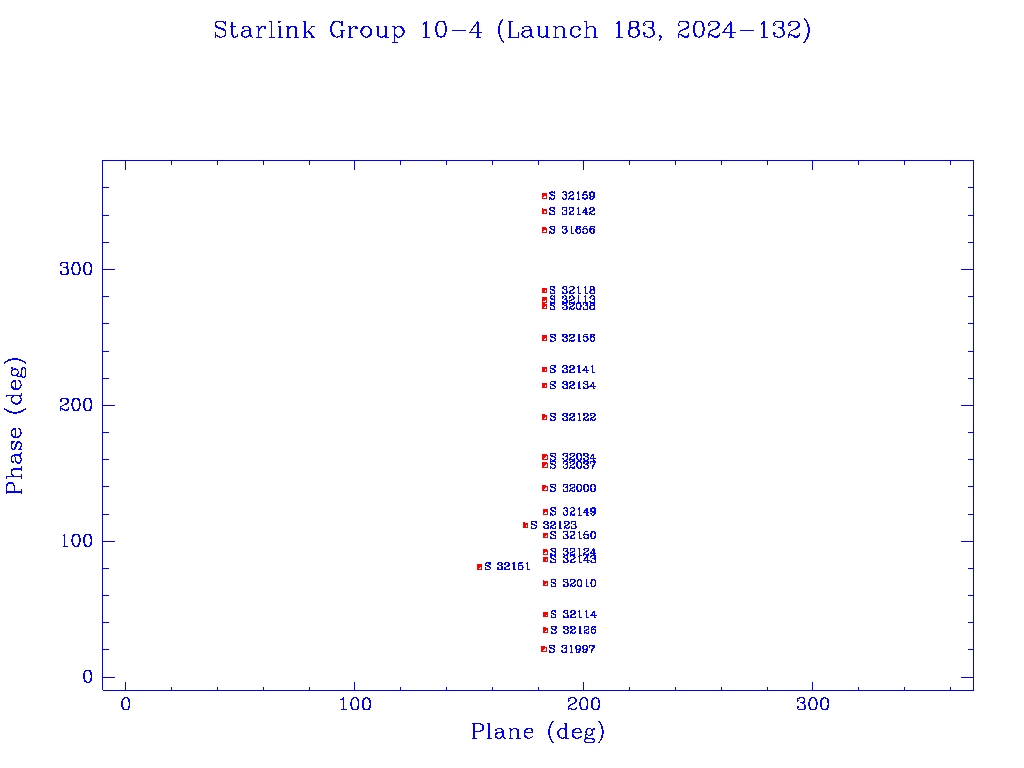The width and height of the screenshot is (1024, 768).
Task: Click the '200' tick on the Plane axis
Action: point(583,704)
